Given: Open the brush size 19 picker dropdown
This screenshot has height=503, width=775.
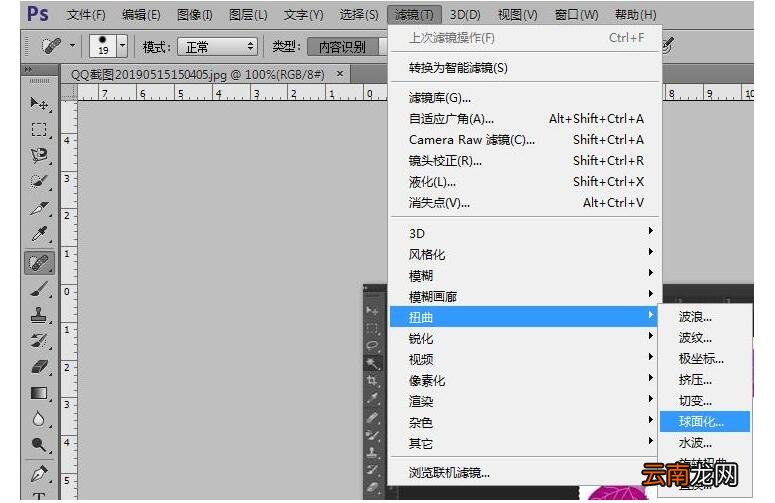Looking at the screenshot, I should (x=122, y=46).
